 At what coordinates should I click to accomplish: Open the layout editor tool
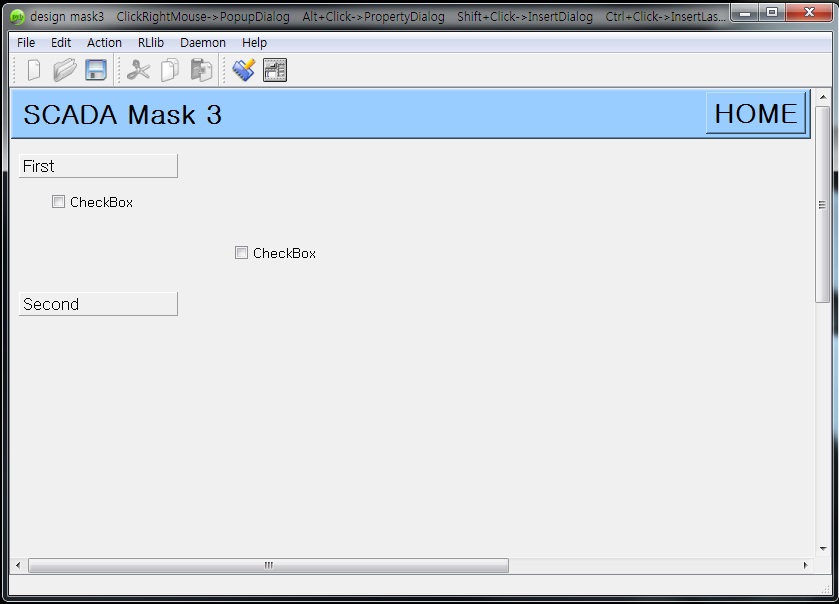275,69
